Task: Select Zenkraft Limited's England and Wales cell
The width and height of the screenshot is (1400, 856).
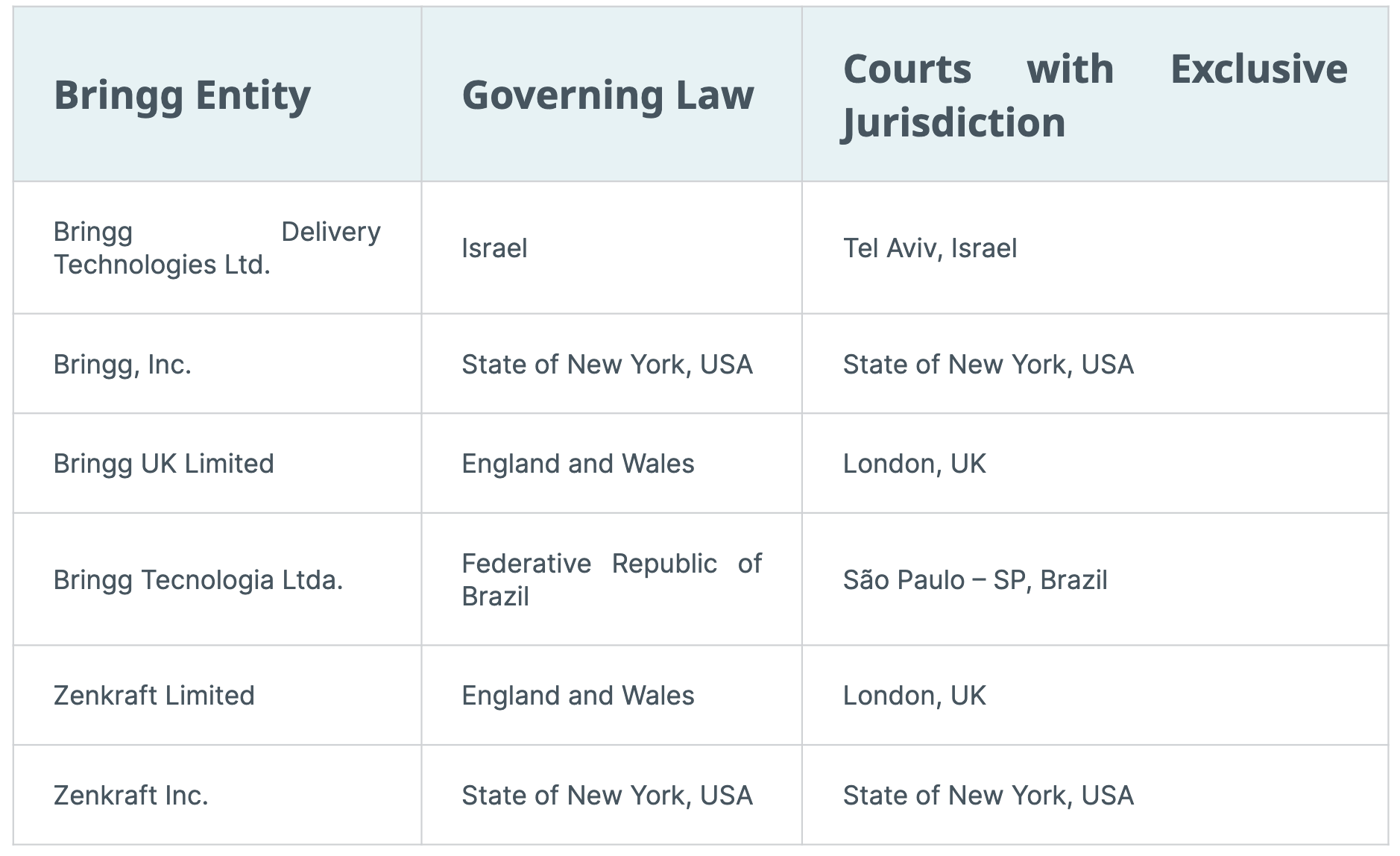Action: (x=578, y=696)
